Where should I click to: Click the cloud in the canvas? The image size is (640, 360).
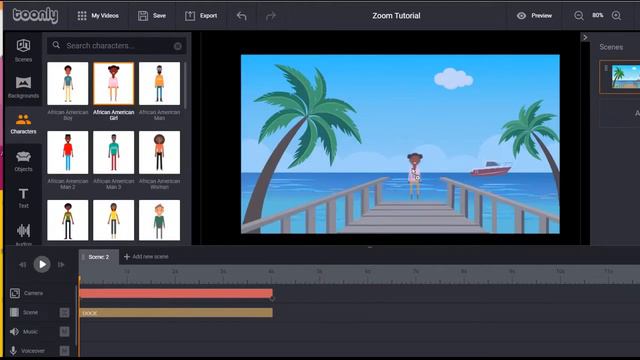click(x=453, y=78)
